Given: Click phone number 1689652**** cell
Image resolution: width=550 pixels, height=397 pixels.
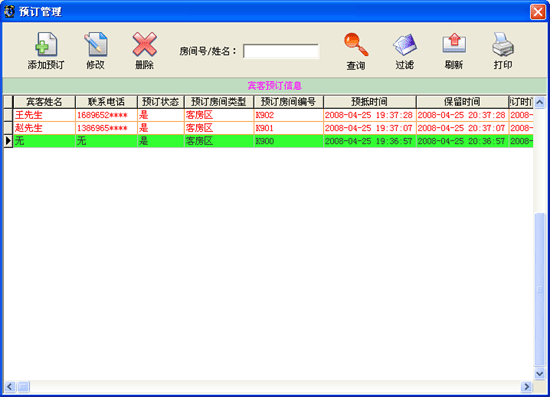Looking at the screenshot, I should 106,115.
